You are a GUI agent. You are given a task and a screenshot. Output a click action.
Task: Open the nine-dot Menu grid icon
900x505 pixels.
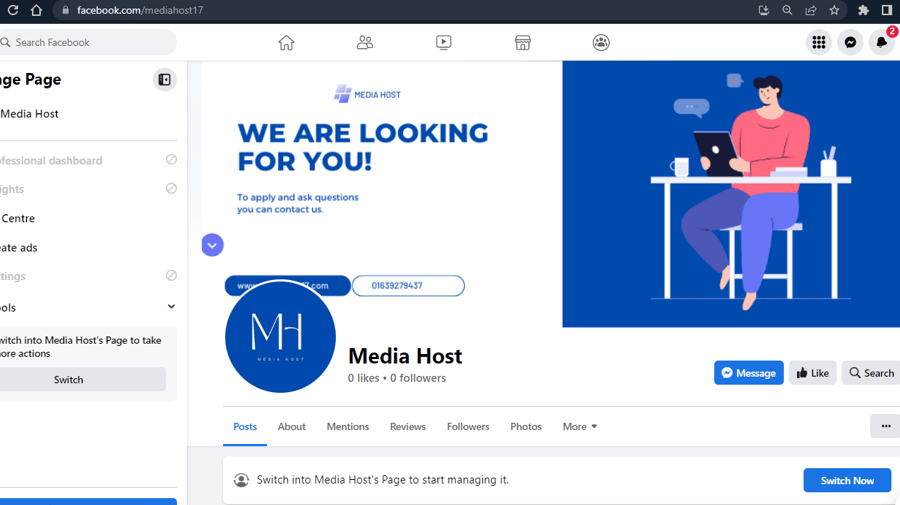(818, 42)
